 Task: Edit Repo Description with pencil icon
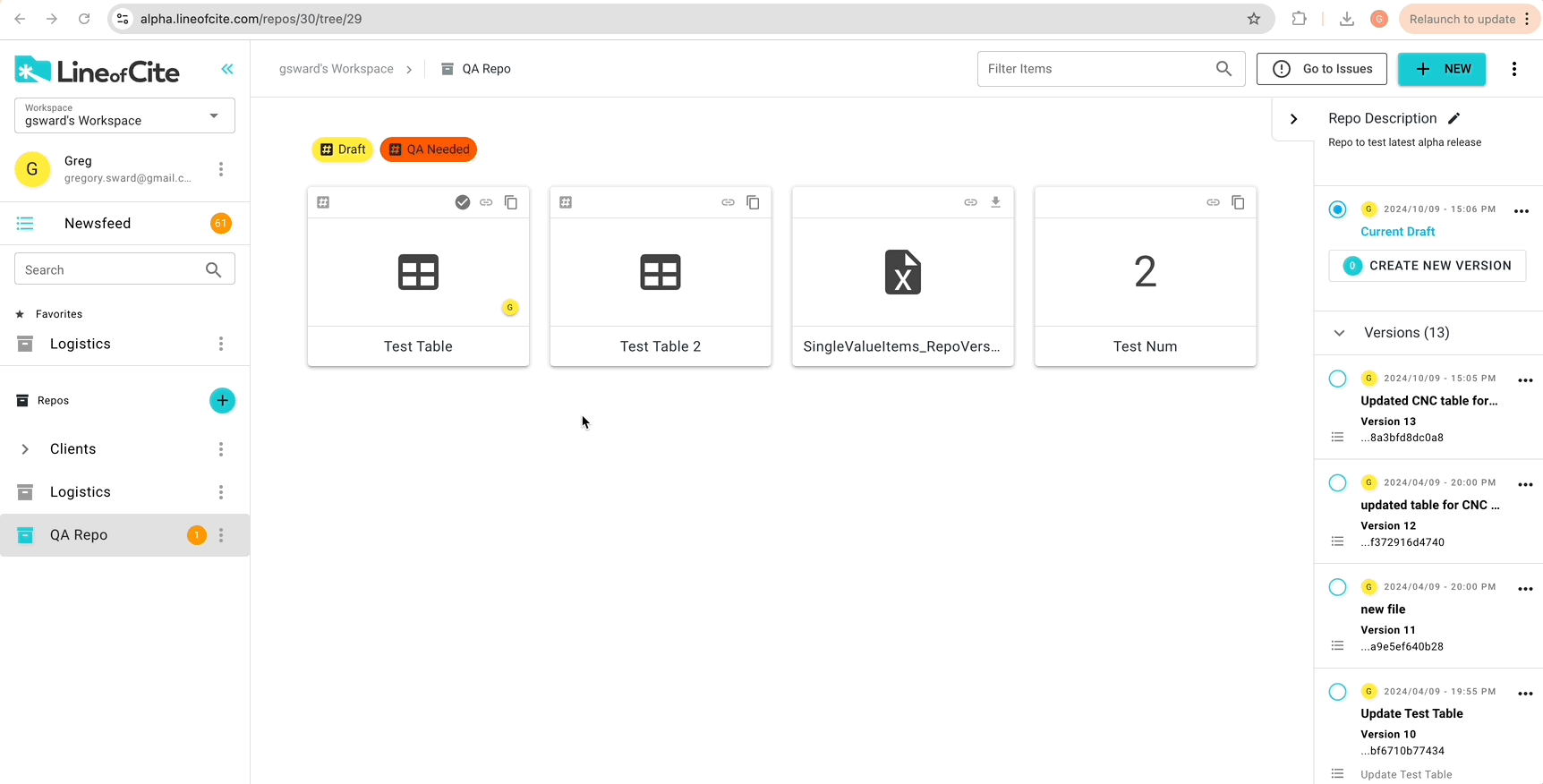pyautogui.click(x=1453, y=118)
